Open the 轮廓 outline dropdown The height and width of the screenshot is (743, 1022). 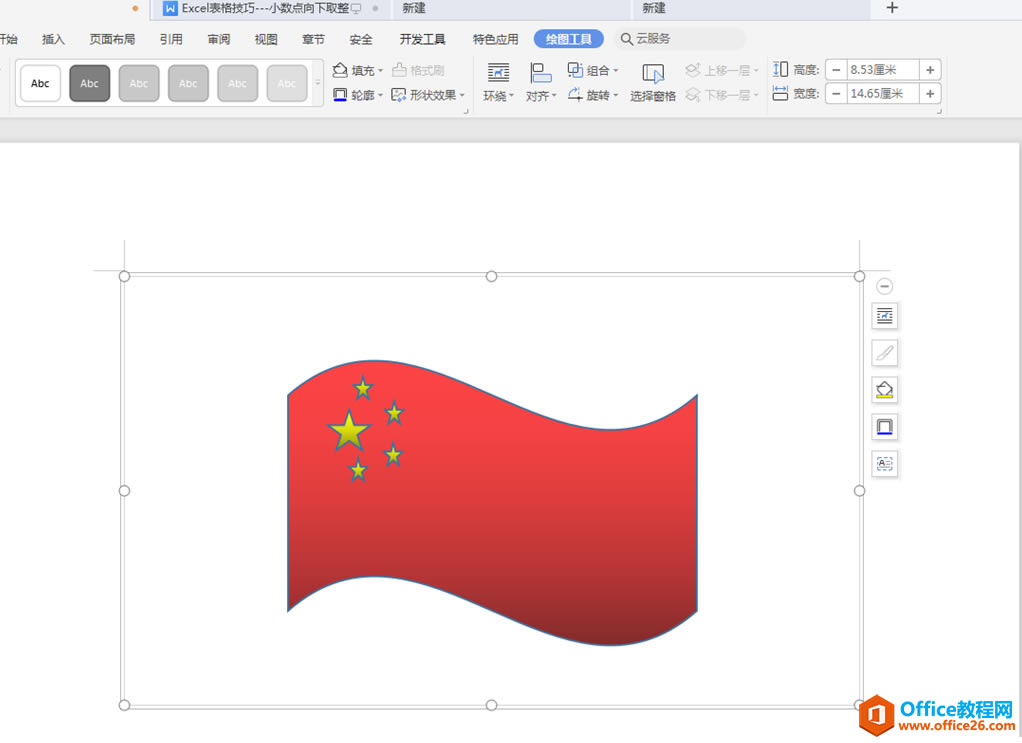[358, 95]
